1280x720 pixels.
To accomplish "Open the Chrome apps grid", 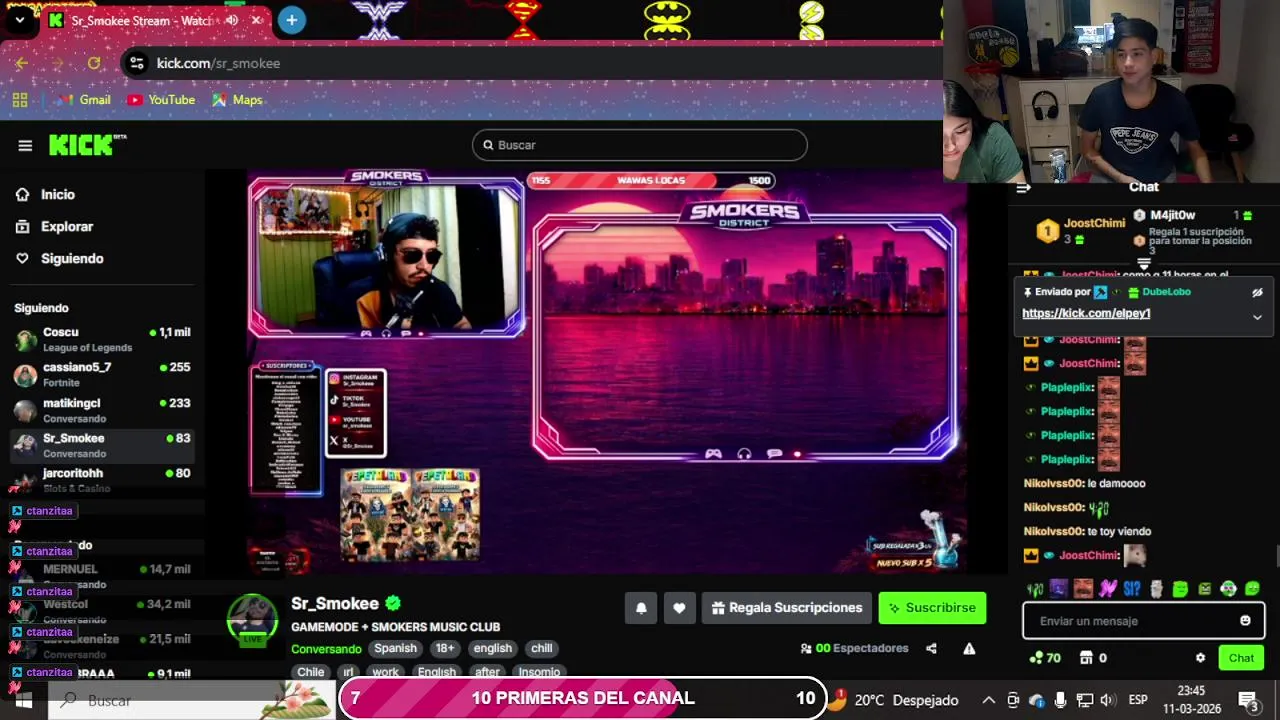I will pos(20,100).
